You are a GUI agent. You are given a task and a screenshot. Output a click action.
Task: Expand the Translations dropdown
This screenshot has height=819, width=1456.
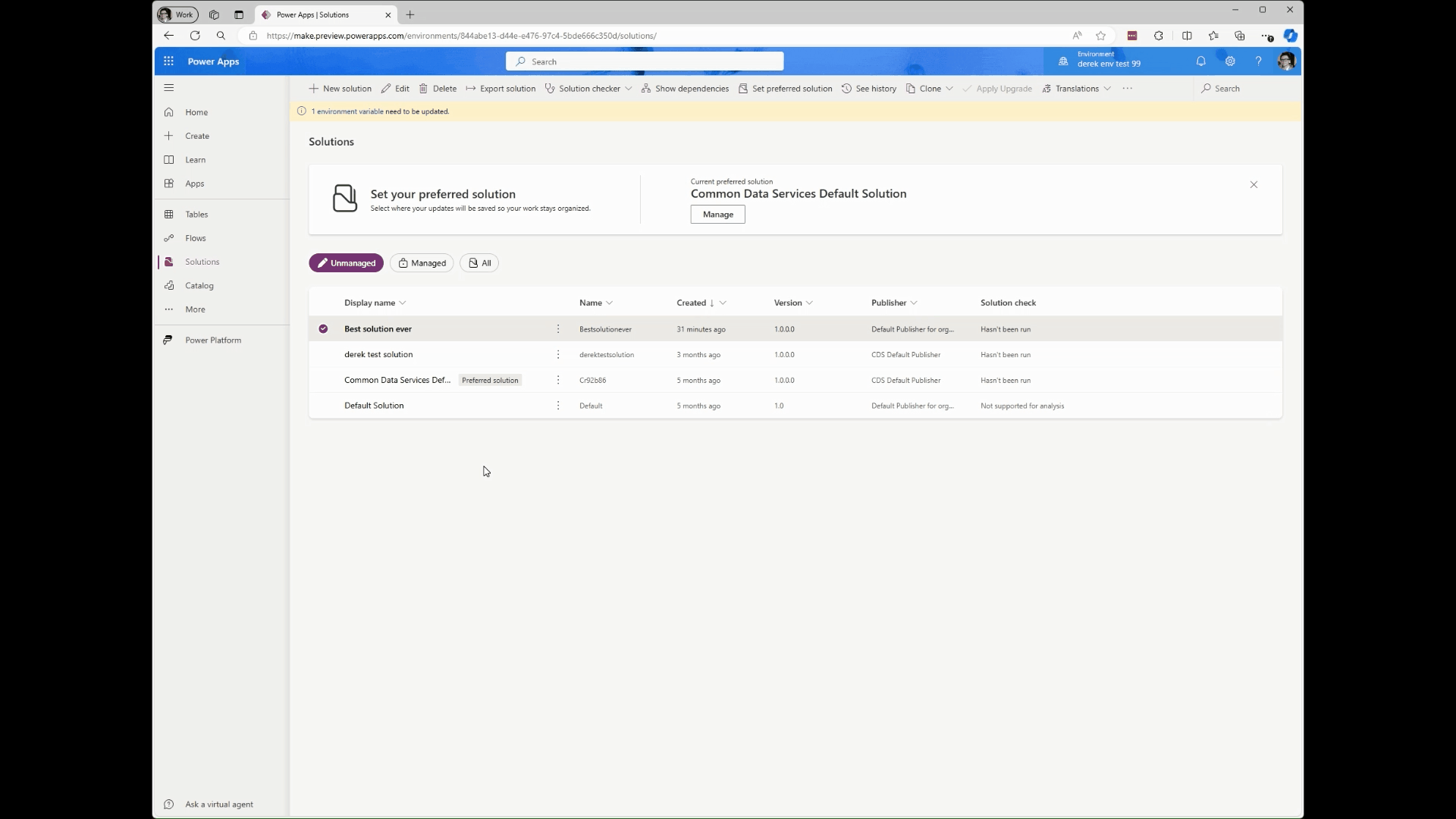point(1106,88)
